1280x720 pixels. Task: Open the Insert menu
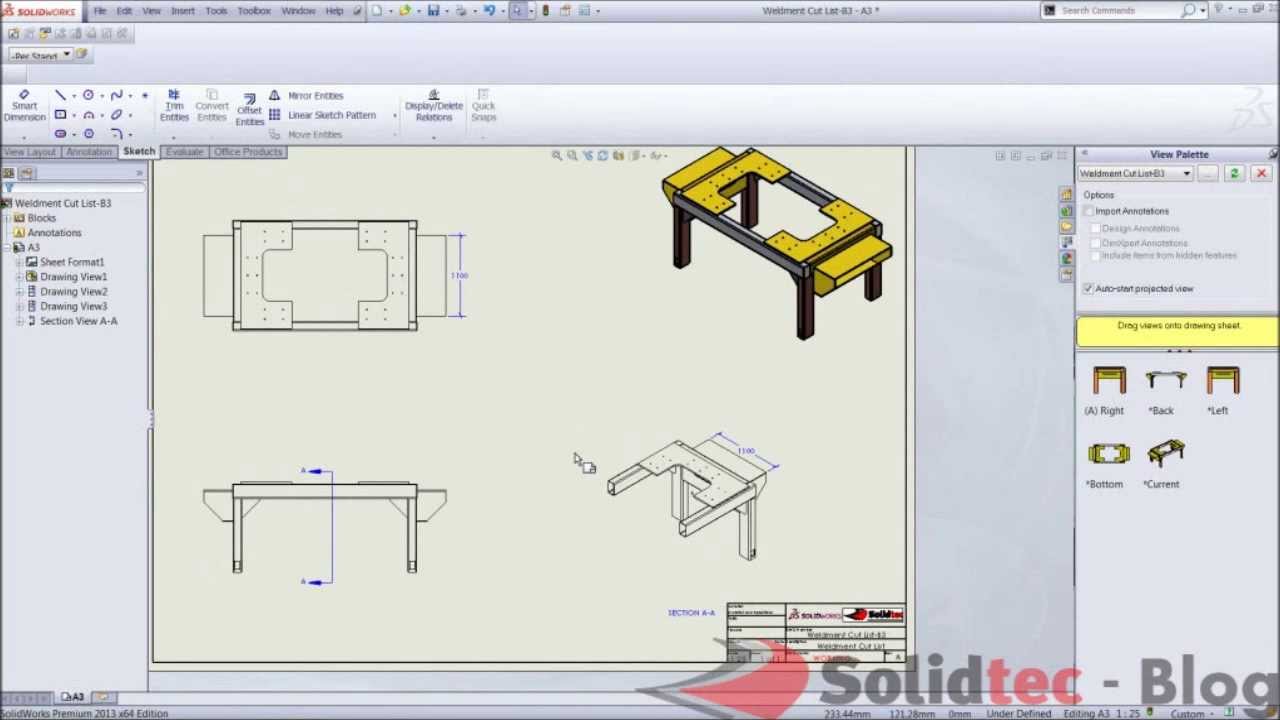click(x=183, y=11)
